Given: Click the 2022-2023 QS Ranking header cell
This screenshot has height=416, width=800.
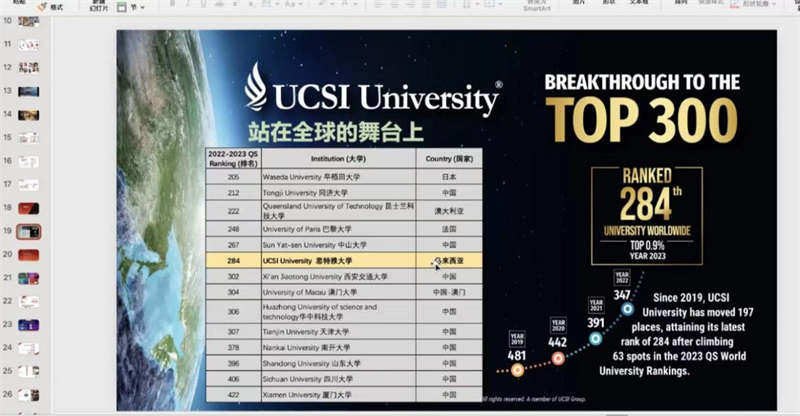Looking at the screenshot, I should click(x=234, y=159).
